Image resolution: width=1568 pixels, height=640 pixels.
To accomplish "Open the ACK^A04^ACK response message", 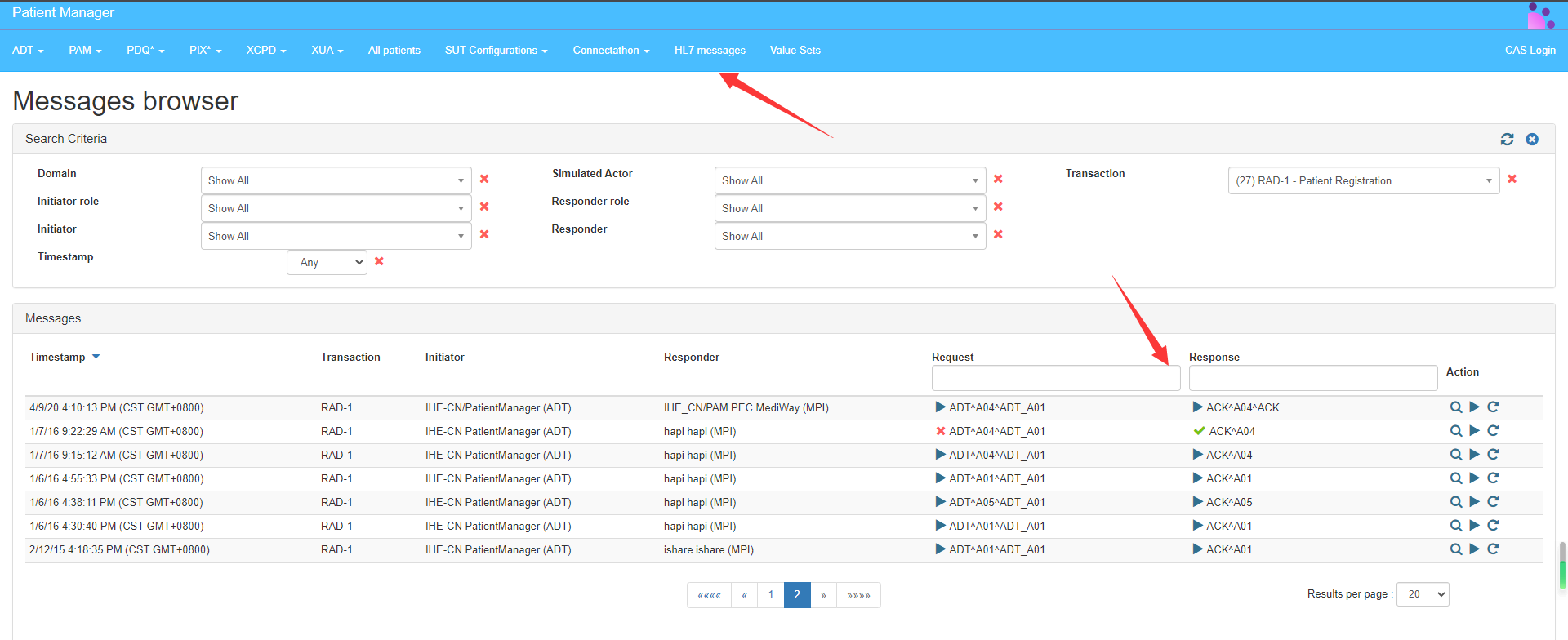I will click(1243, 407).
